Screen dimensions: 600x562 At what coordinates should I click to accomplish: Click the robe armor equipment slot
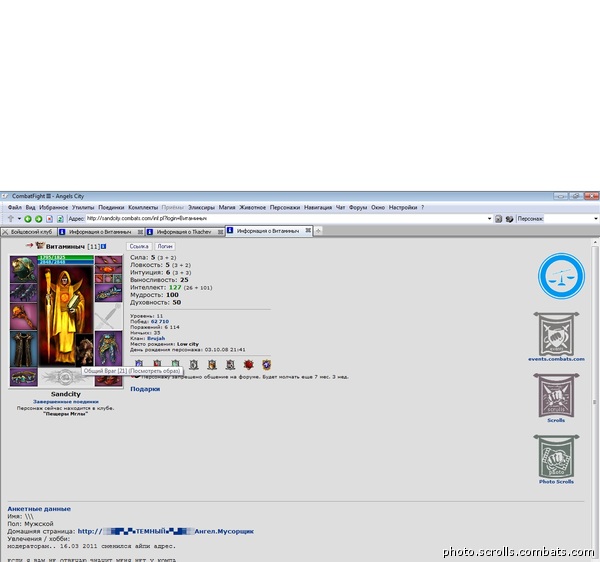coord(23,349)
